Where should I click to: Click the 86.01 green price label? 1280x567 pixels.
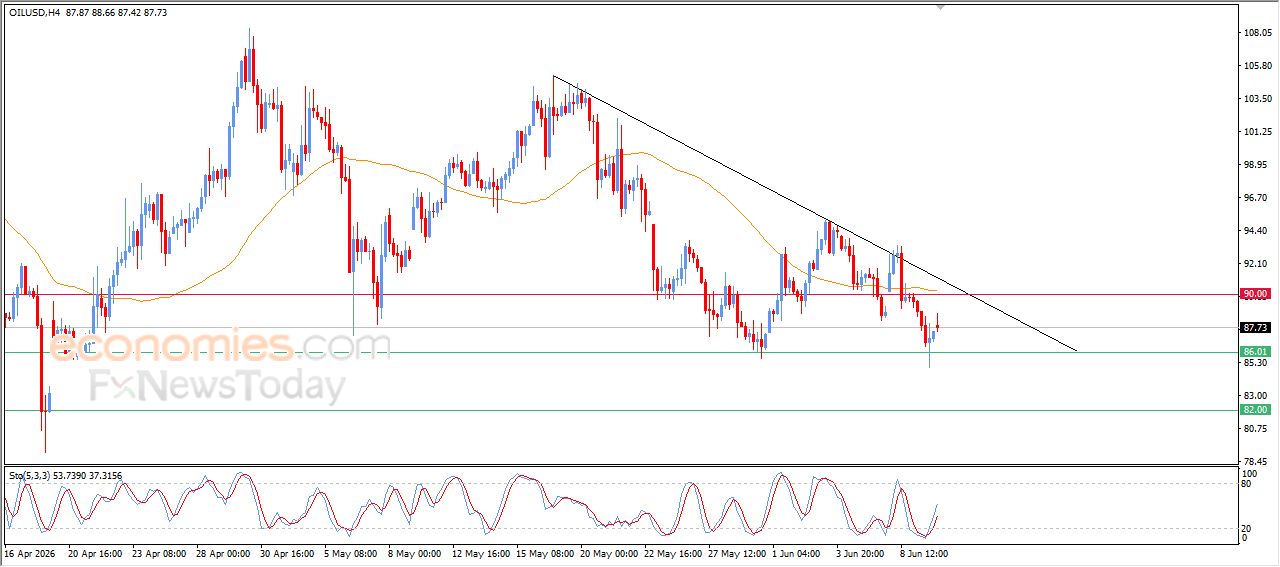[1255, 352]
